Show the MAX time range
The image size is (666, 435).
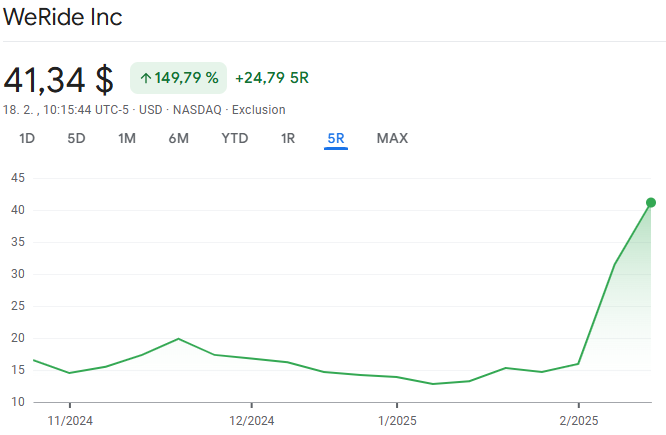392,139
